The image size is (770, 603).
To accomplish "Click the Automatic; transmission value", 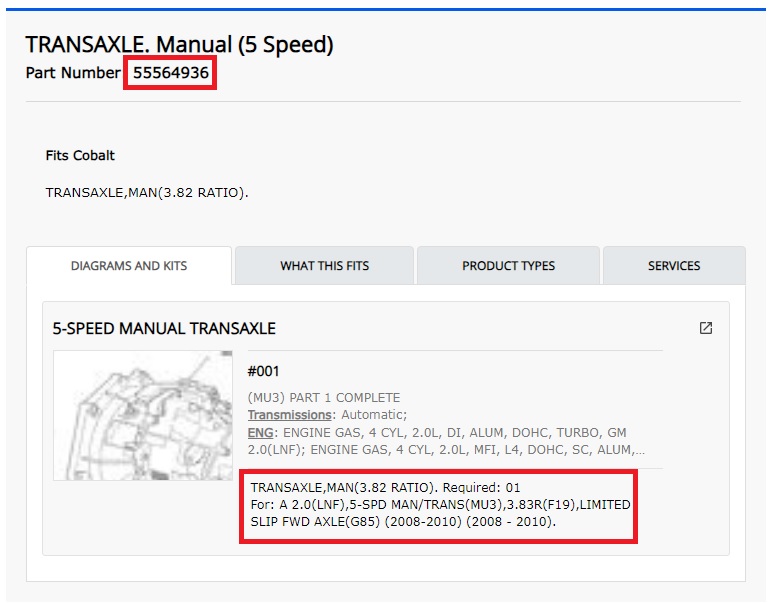I will 374,415.
